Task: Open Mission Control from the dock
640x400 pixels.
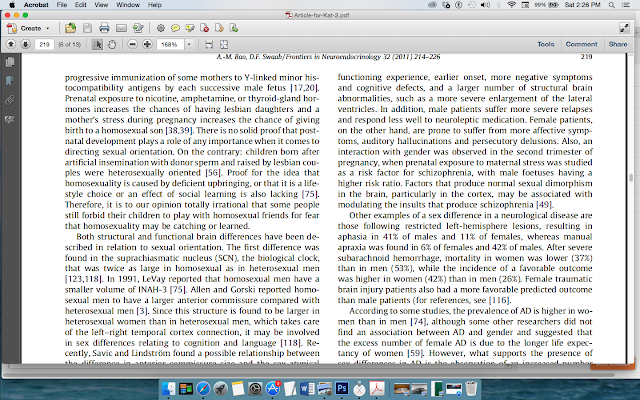Action: click(x=186, y=389)
